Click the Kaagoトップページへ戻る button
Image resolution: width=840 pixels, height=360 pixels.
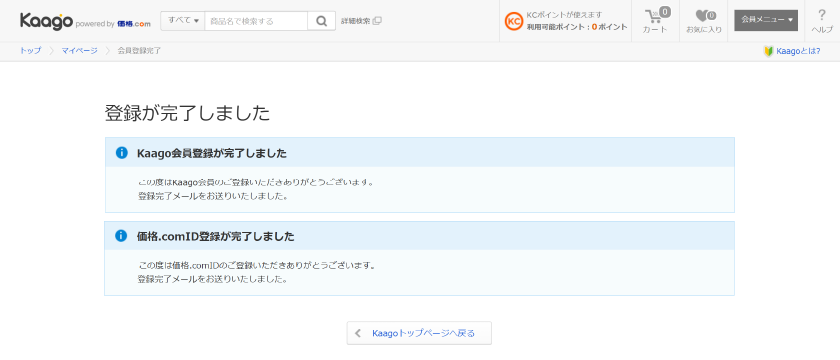coord(419,333)
